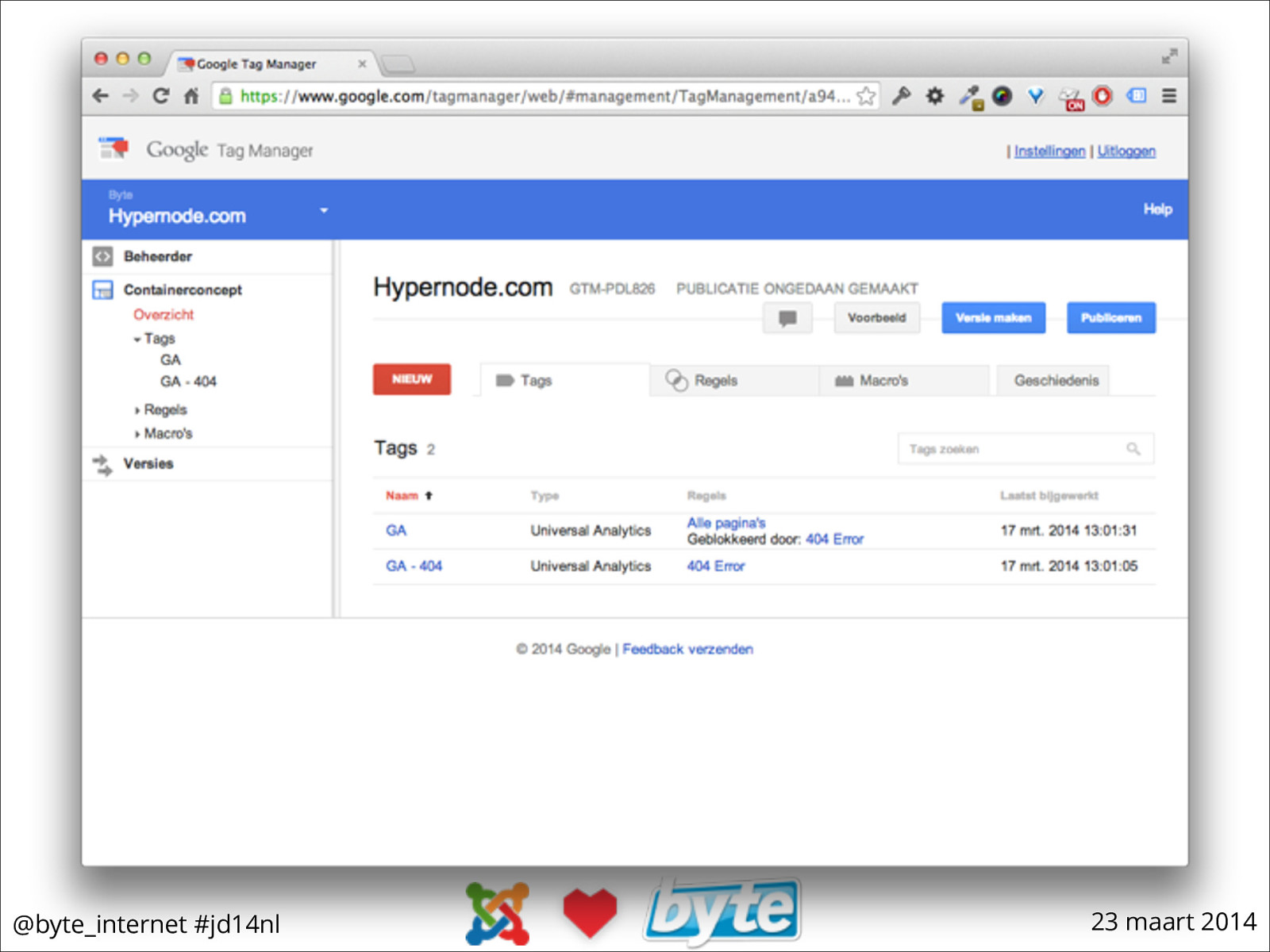The height and width of the screenshot is (952, 1270).
Task: Open the Hypernode.com account dropdown
Action: 324,210
